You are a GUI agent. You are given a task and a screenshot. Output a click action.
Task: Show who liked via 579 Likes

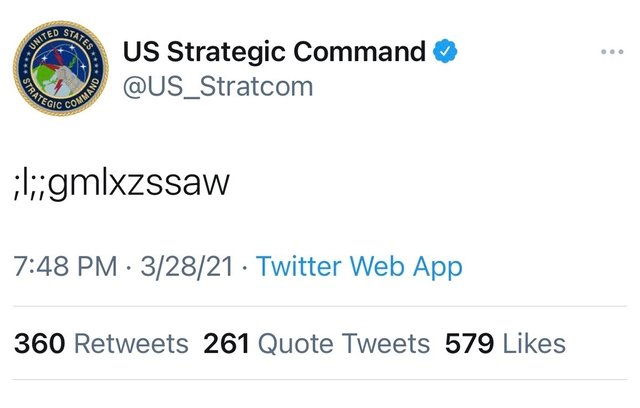point(505,344)
